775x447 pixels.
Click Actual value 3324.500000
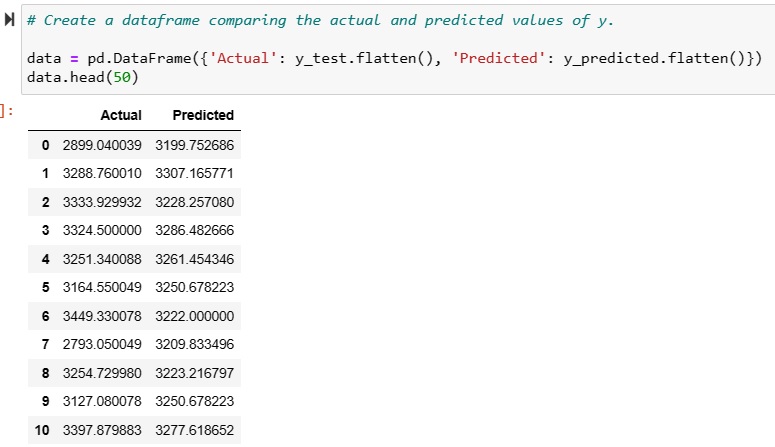[x=102, y=231]
